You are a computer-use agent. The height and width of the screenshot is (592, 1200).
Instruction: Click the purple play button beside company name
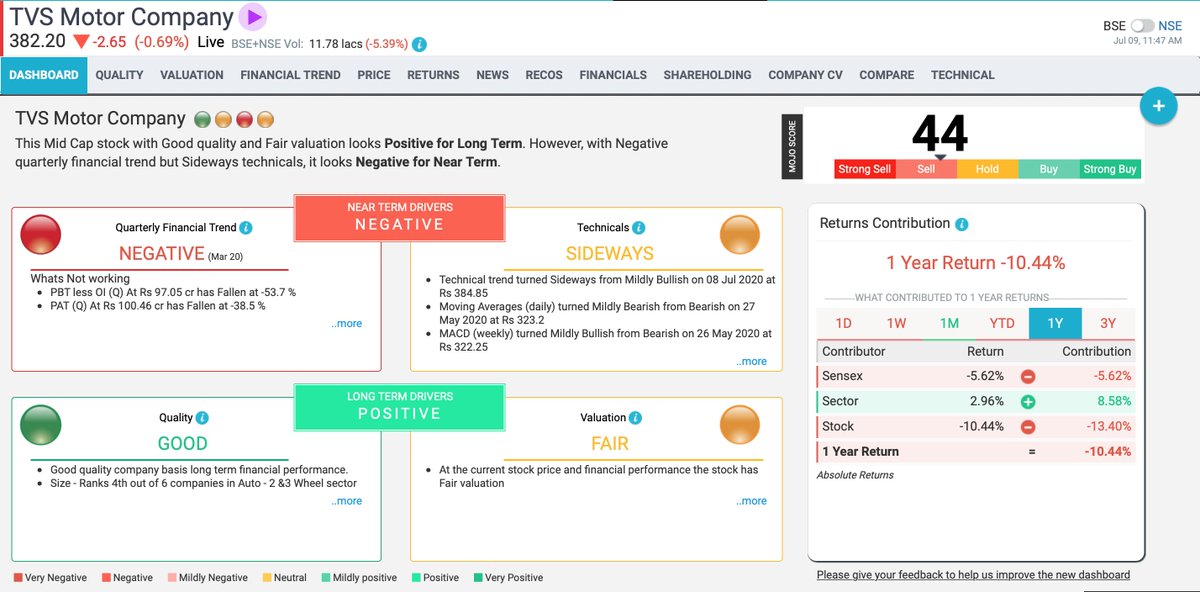(x=253, y=17)
